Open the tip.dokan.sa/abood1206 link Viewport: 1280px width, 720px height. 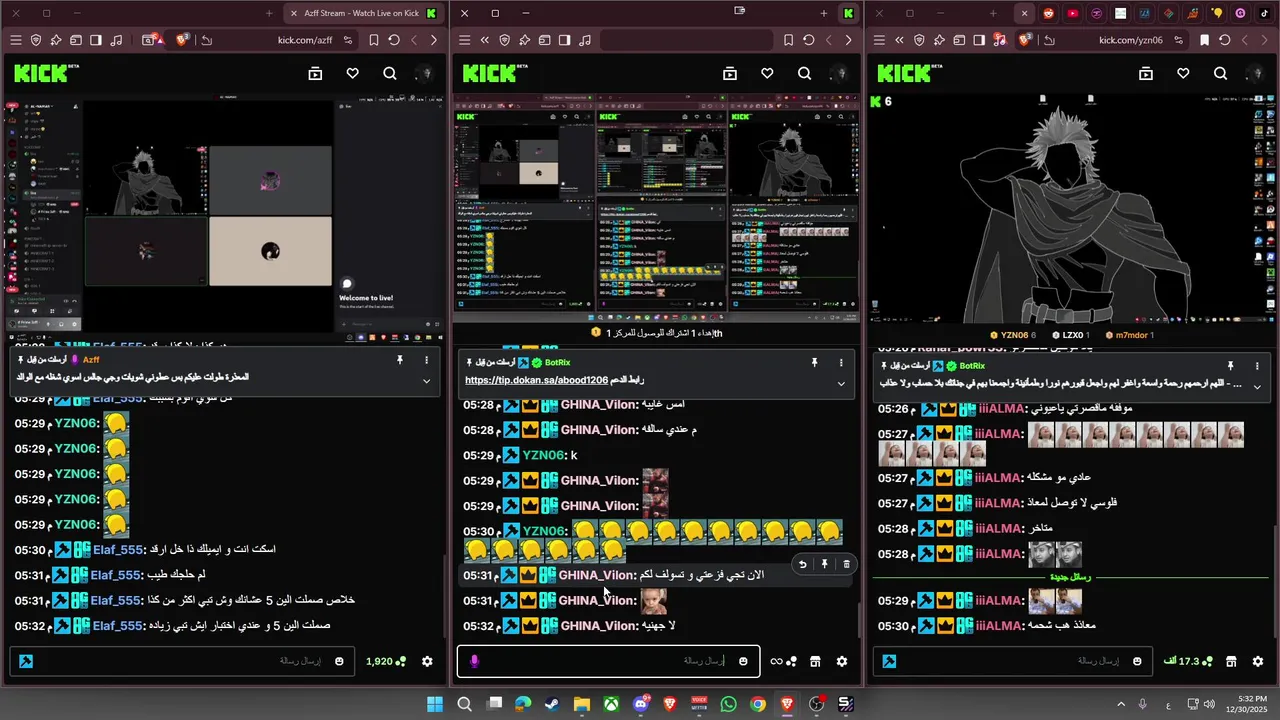536,381
